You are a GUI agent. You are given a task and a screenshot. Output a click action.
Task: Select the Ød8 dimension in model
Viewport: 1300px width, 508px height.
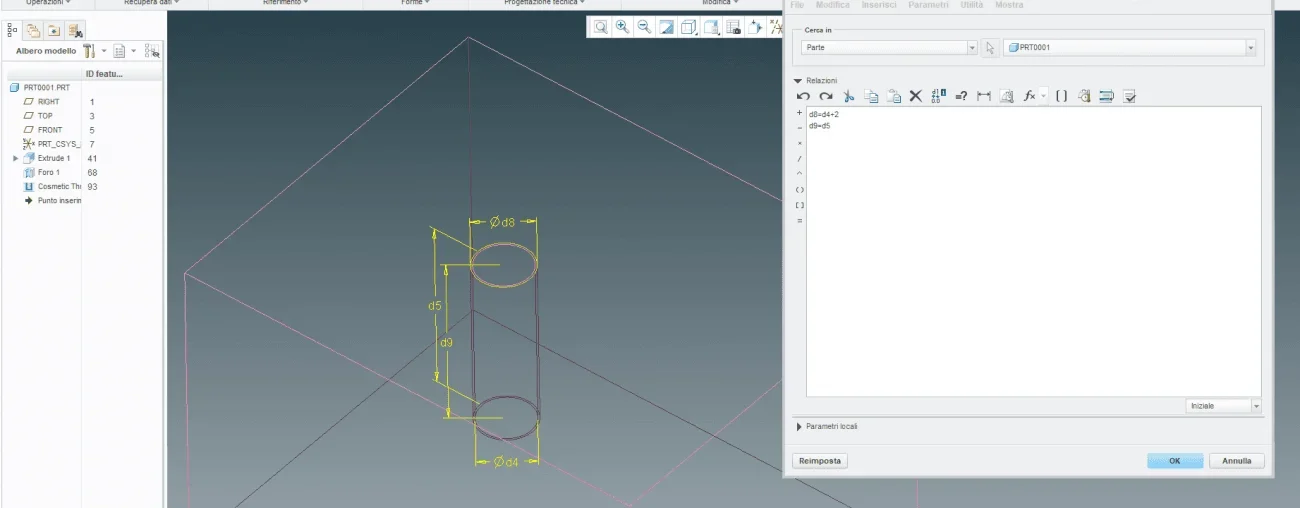pos(503,222)
